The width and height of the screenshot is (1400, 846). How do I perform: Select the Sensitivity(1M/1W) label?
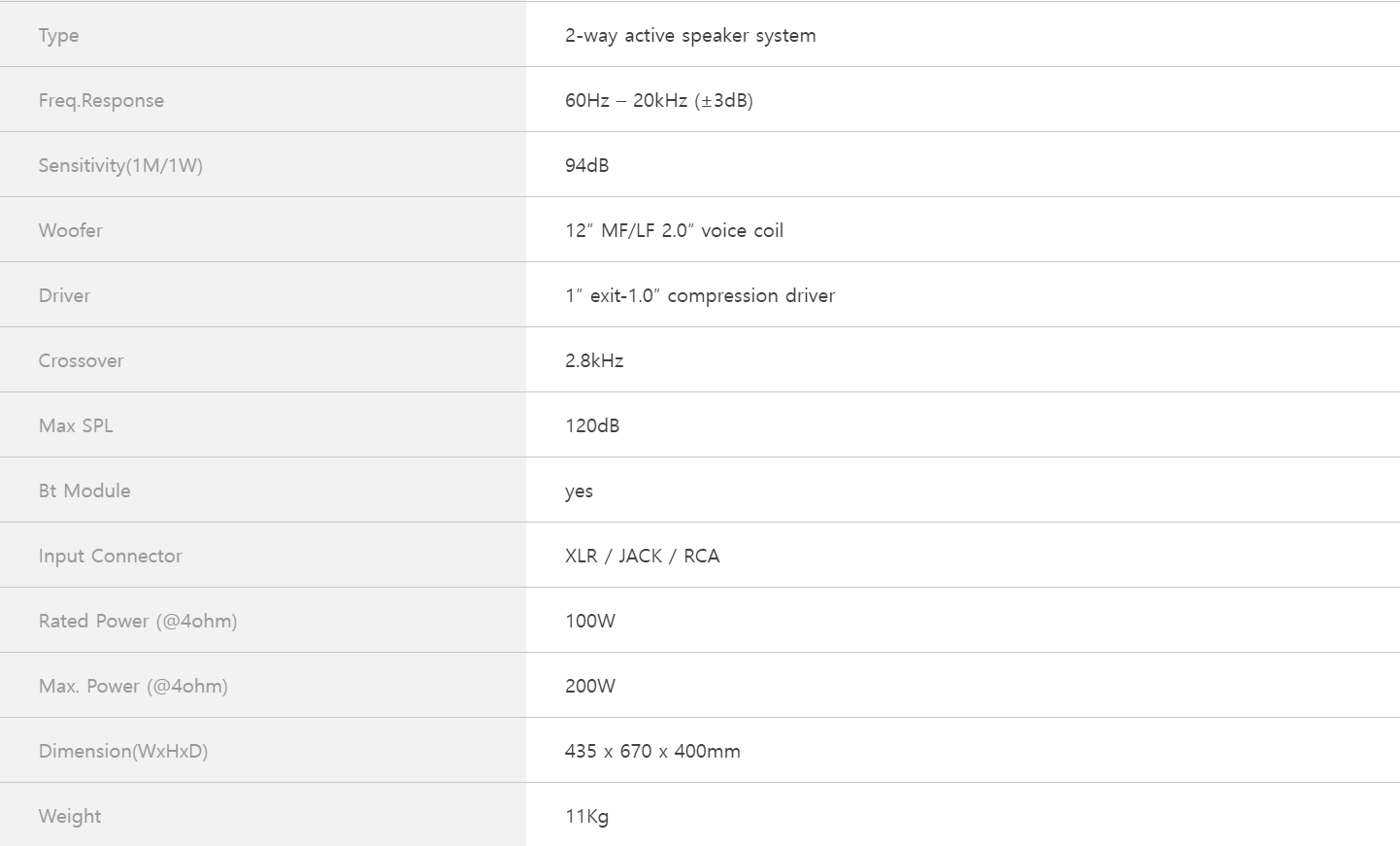click(120, 165)
